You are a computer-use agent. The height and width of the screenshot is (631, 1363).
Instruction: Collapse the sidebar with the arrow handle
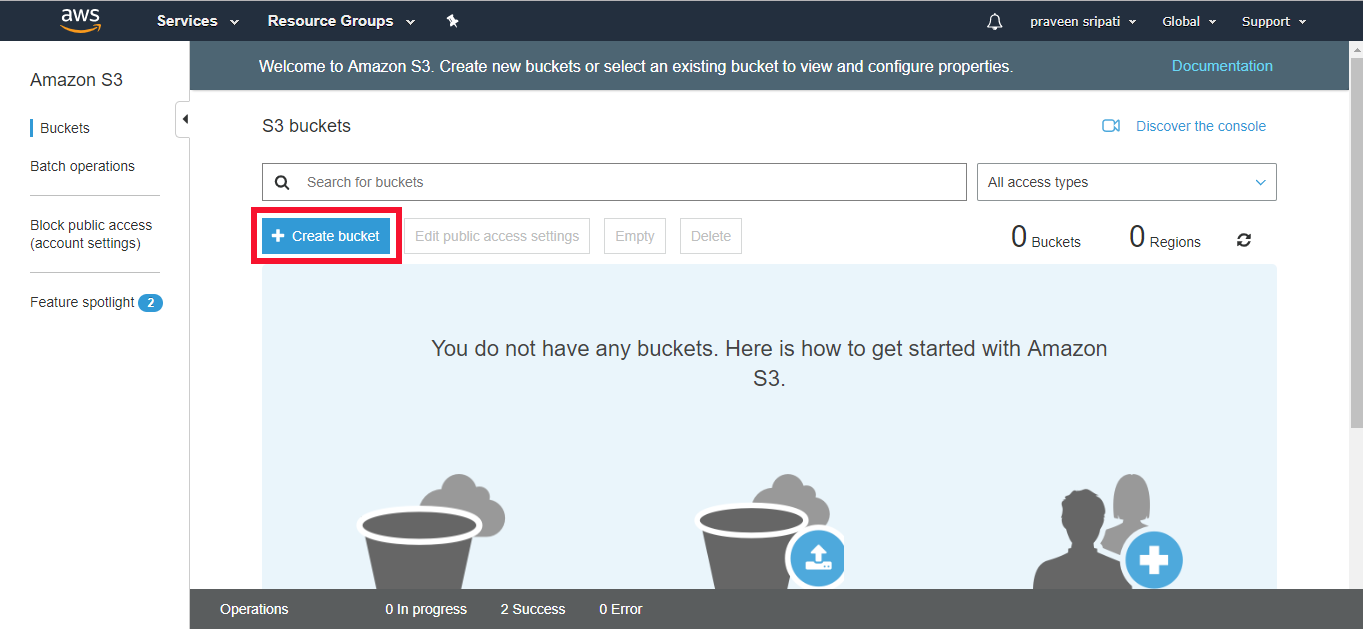[183, 119]
